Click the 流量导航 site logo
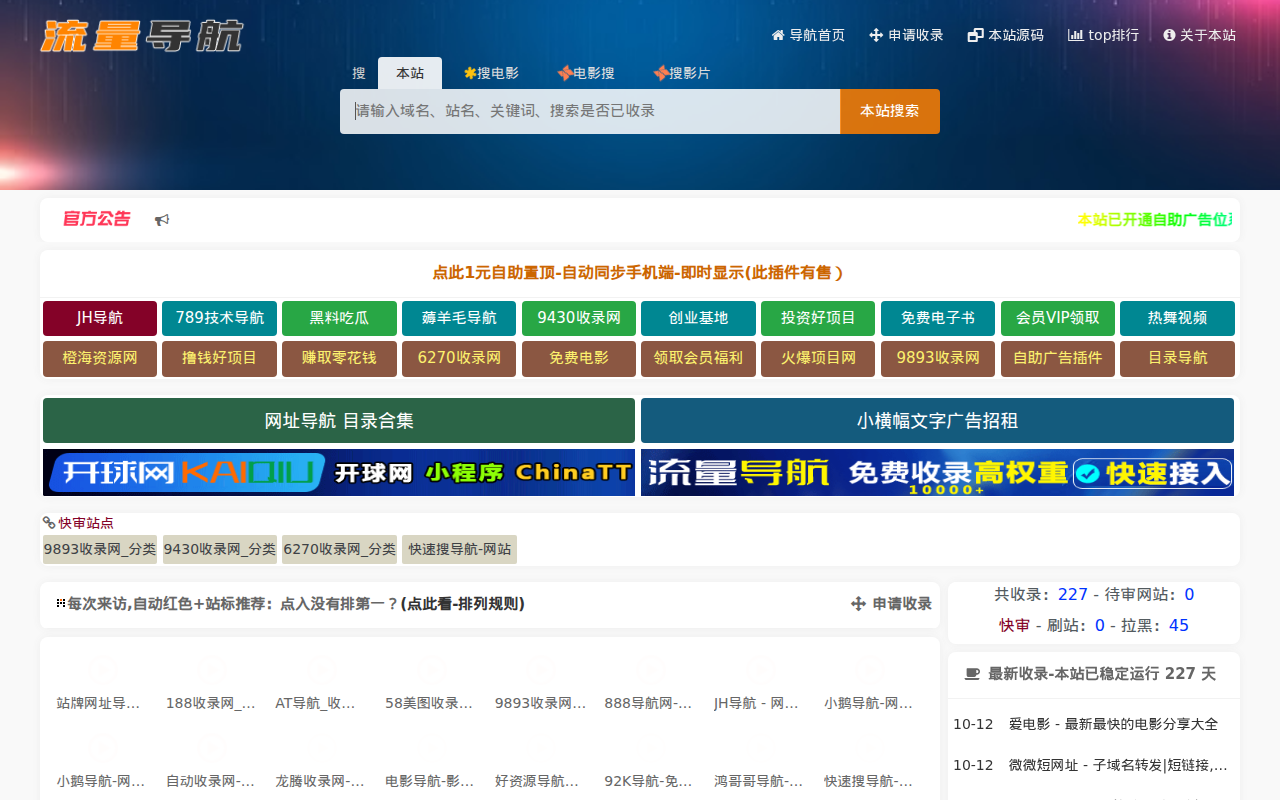The image size is (1280, 800). [x=142, y=36]
